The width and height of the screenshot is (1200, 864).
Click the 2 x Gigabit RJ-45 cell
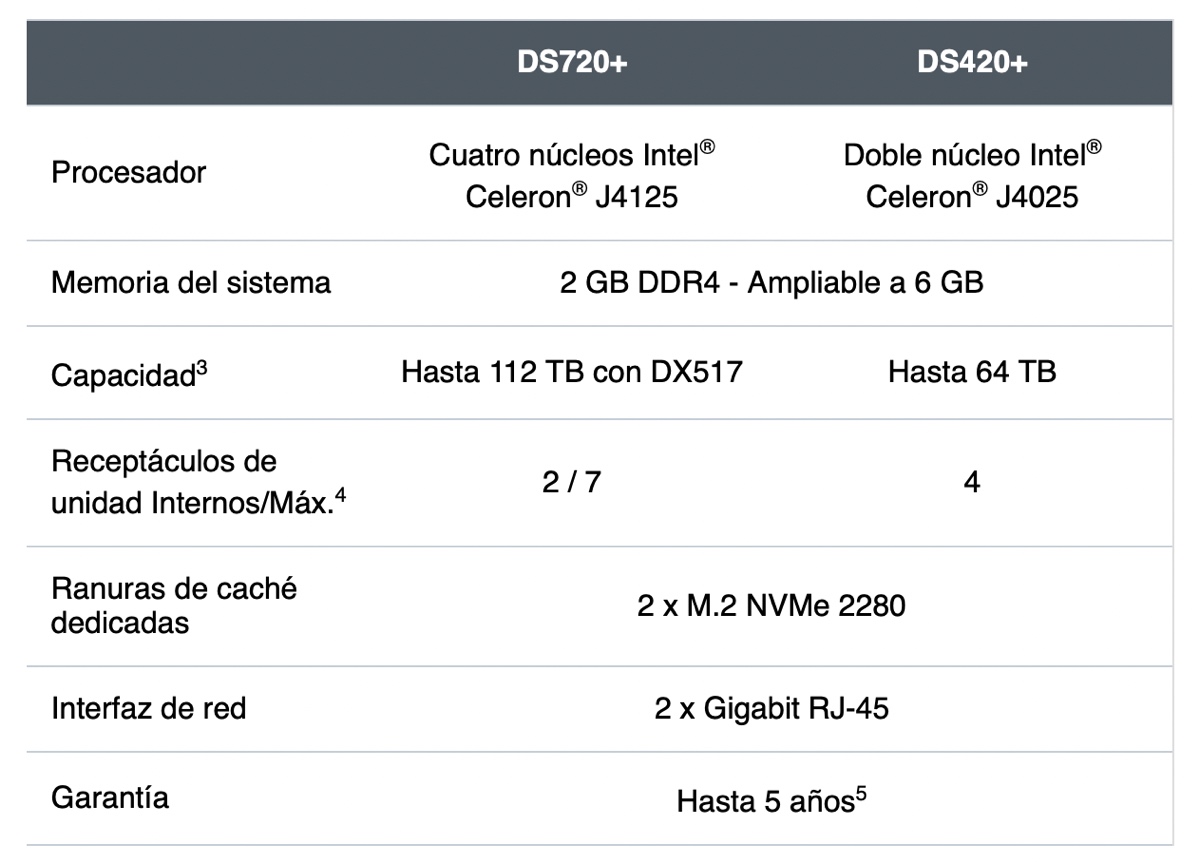click(x=771, y=709)
